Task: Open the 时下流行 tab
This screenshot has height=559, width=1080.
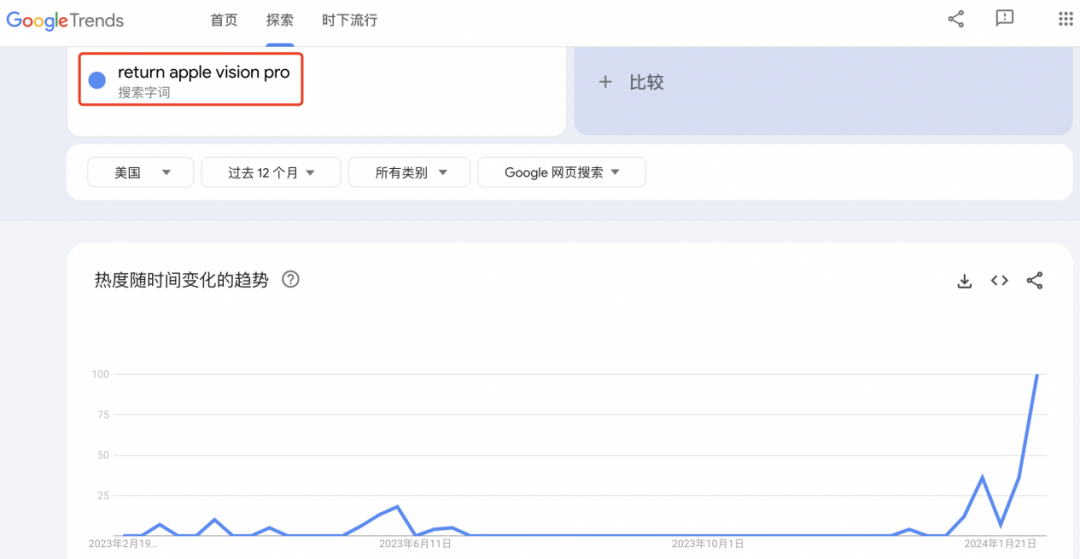Action: [350, 20]
